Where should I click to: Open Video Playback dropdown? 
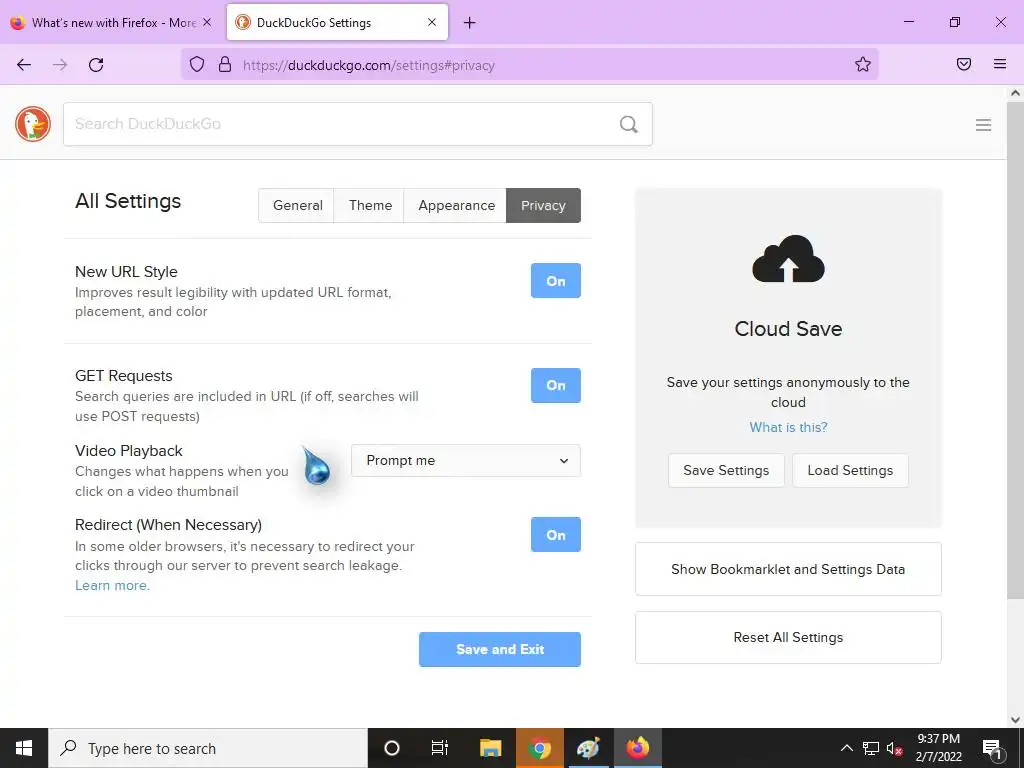[x=466, y=460]
